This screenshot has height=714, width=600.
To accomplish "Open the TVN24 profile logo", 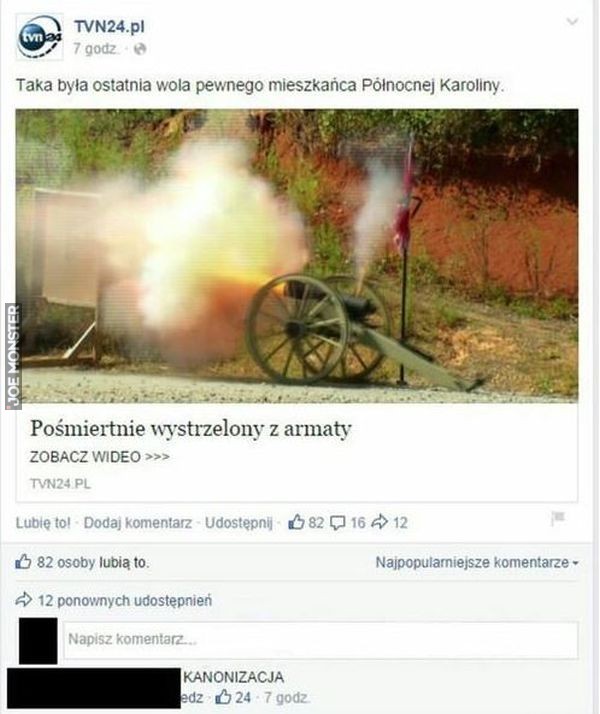I will [40, 37].
